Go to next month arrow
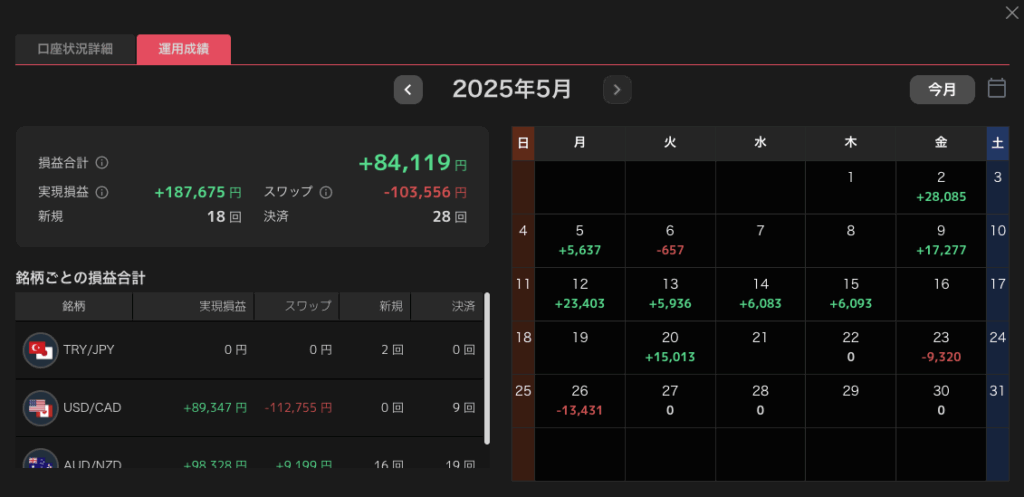 click(617, 90)
